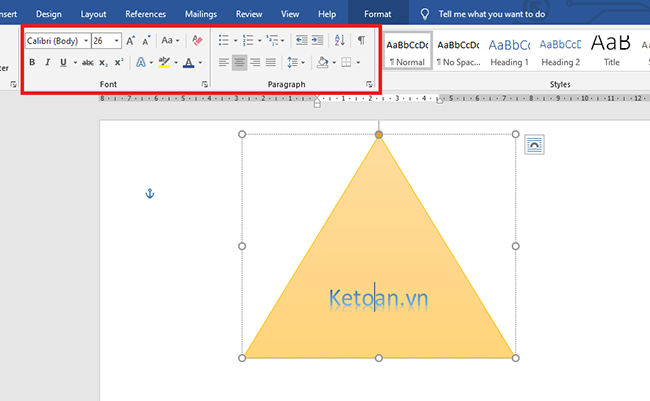Apply red Font Color to the text
This screenshot has height=401, width=650.
188,63
